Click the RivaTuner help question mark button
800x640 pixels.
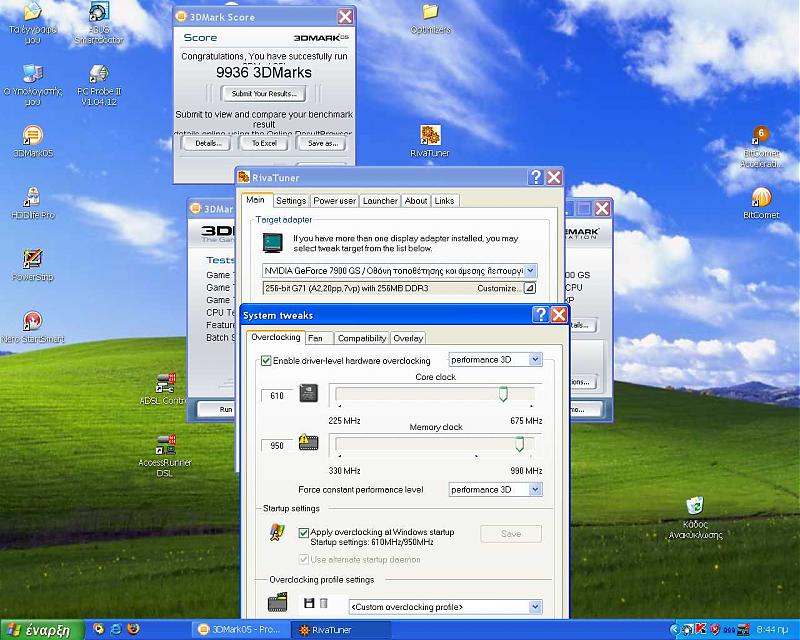536,177
